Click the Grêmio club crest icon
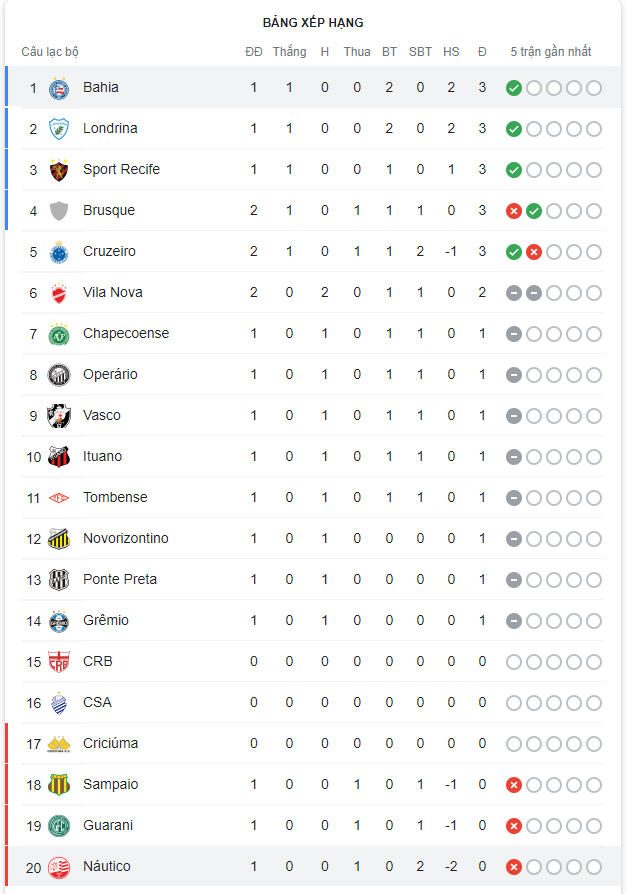Viewport: 627px width, 894px height. tap(59, 621)
